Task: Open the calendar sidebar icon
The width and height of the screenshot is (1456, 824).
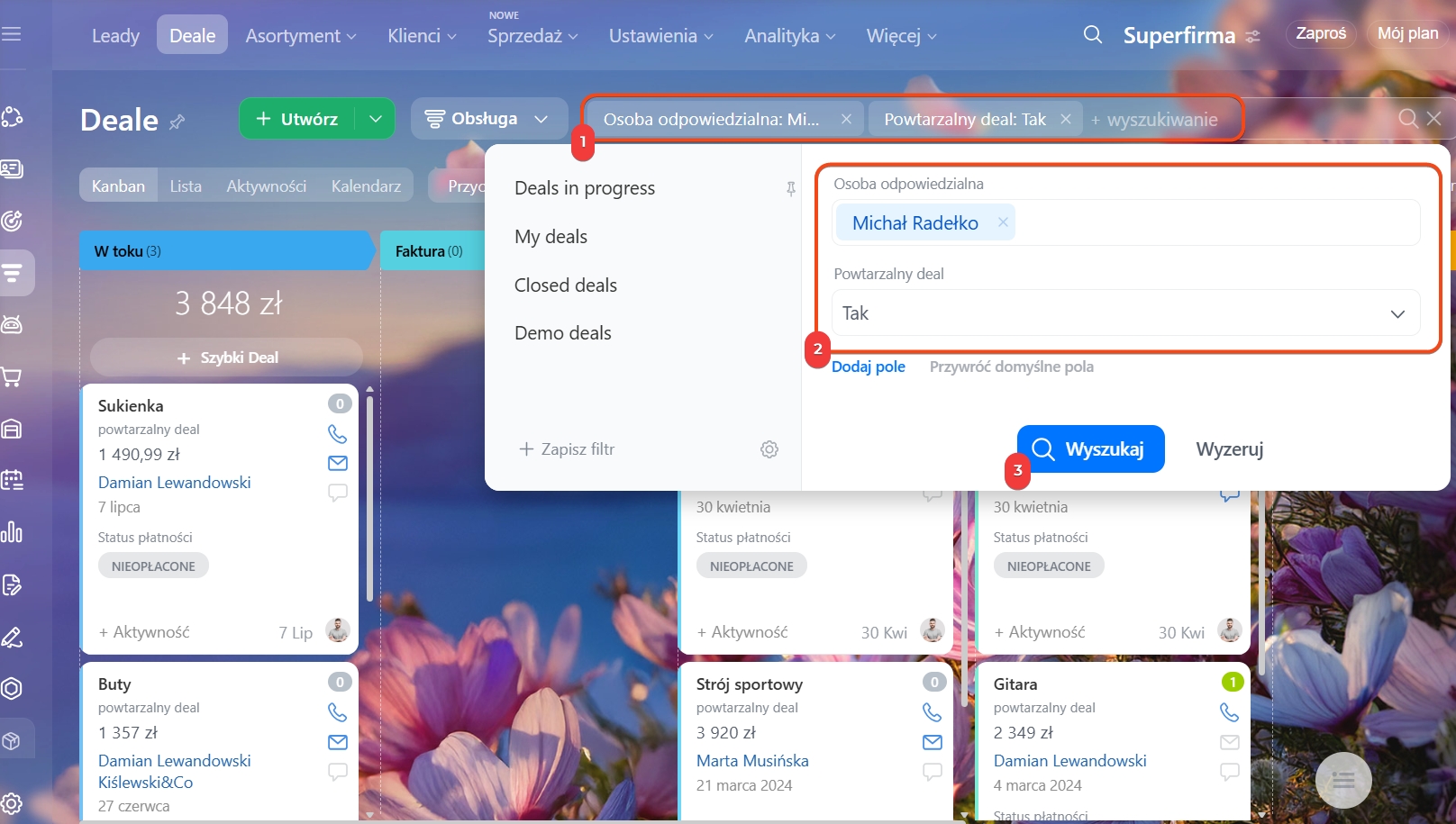Action: [x=12, y=480]
